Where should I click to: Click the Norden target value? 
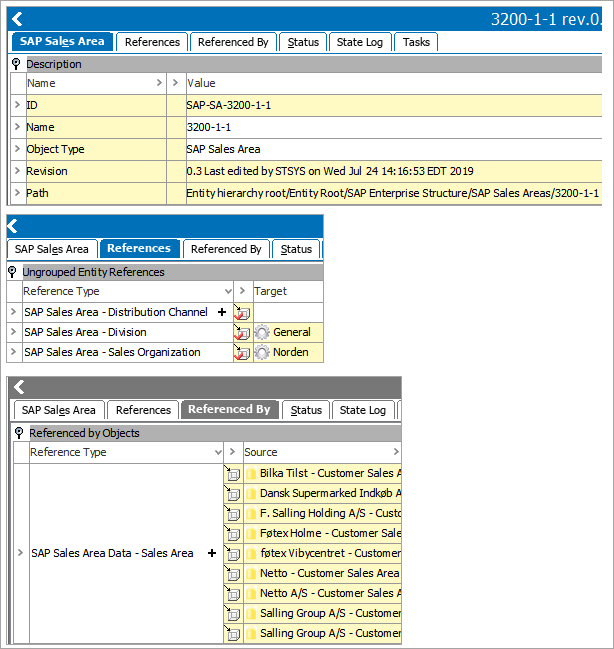click(291, 352)
